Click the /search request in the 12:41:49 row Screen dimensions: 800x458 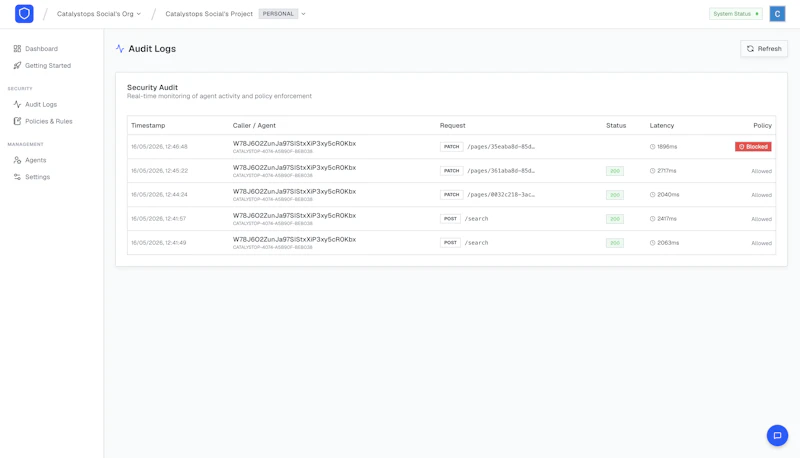coord(476,242)
